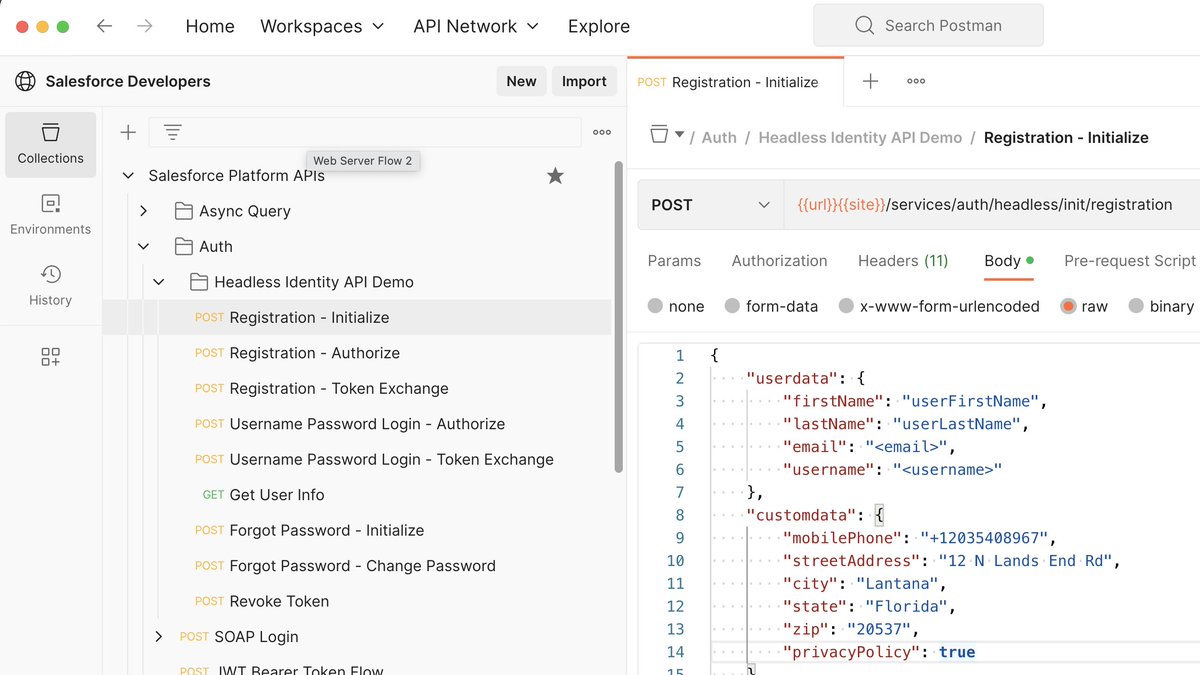Switch to the Headers tab

pyautogui.click(x=902, y=260)
